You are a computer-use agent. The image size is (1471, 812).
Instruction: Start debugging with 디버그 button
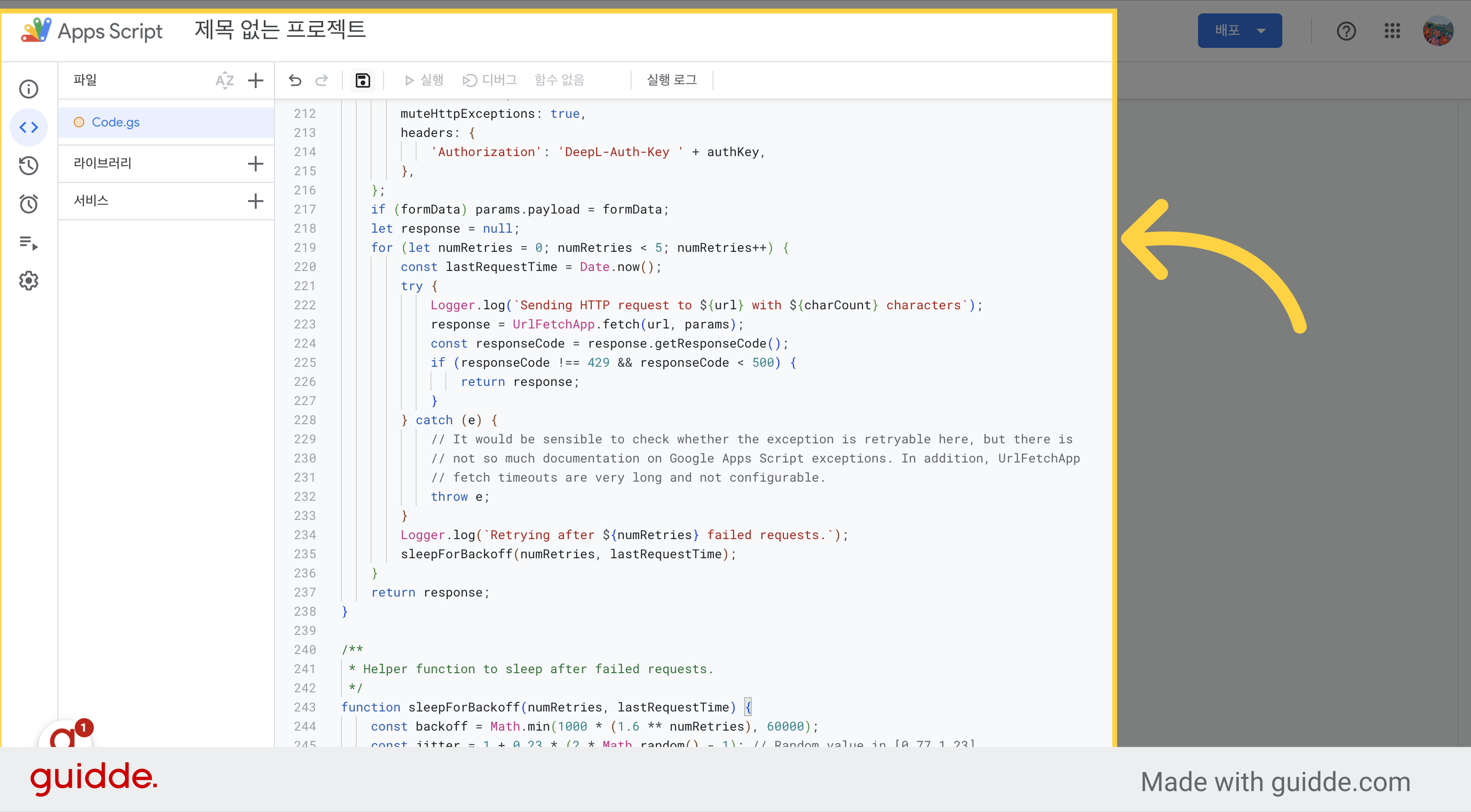(x=490, y=80)
